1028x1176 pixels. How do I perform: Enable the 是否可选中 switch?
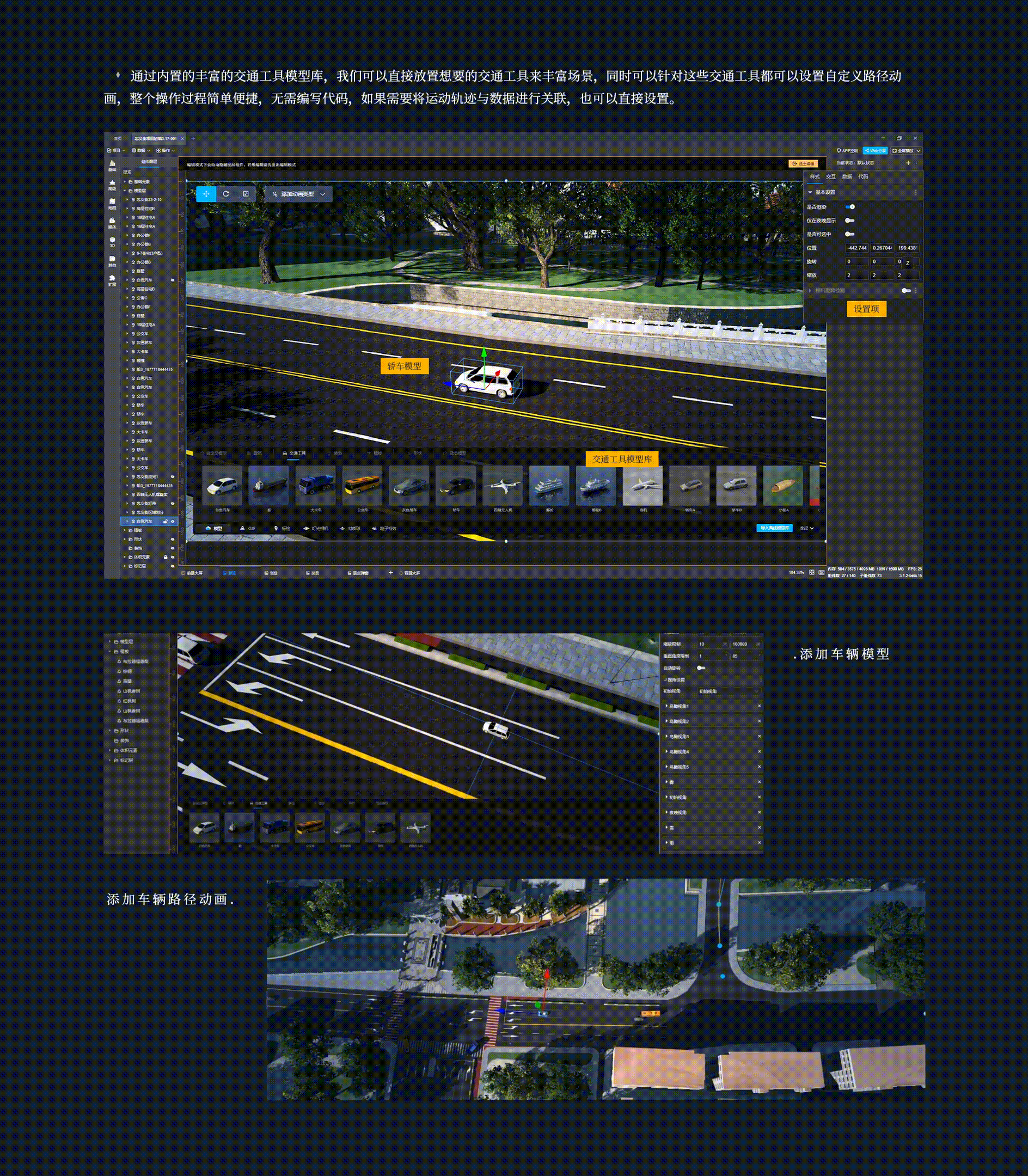click(x=850, y=234)
